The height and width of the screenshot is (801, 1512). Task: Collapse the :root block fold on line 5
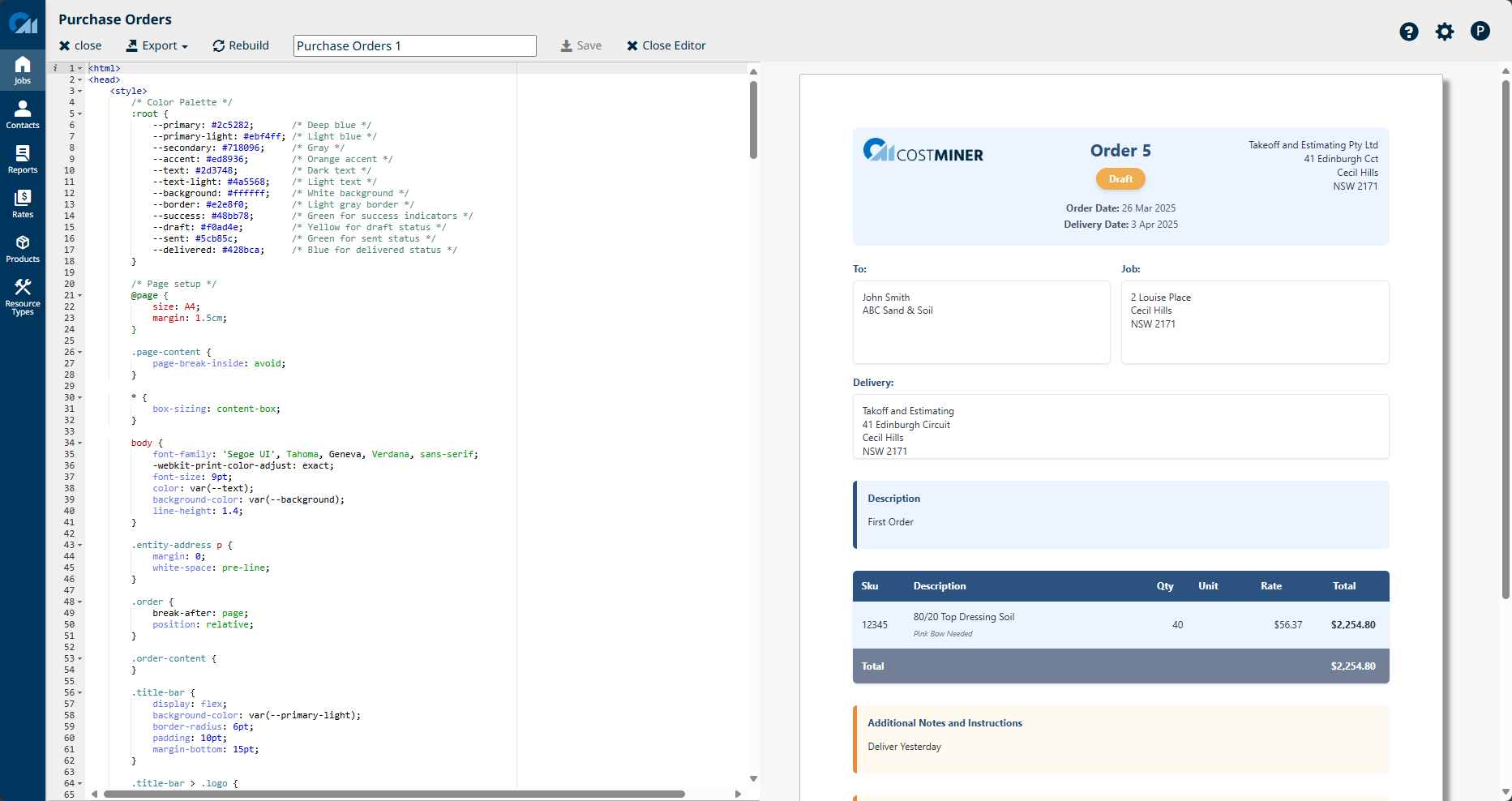(x=79, y=114)
